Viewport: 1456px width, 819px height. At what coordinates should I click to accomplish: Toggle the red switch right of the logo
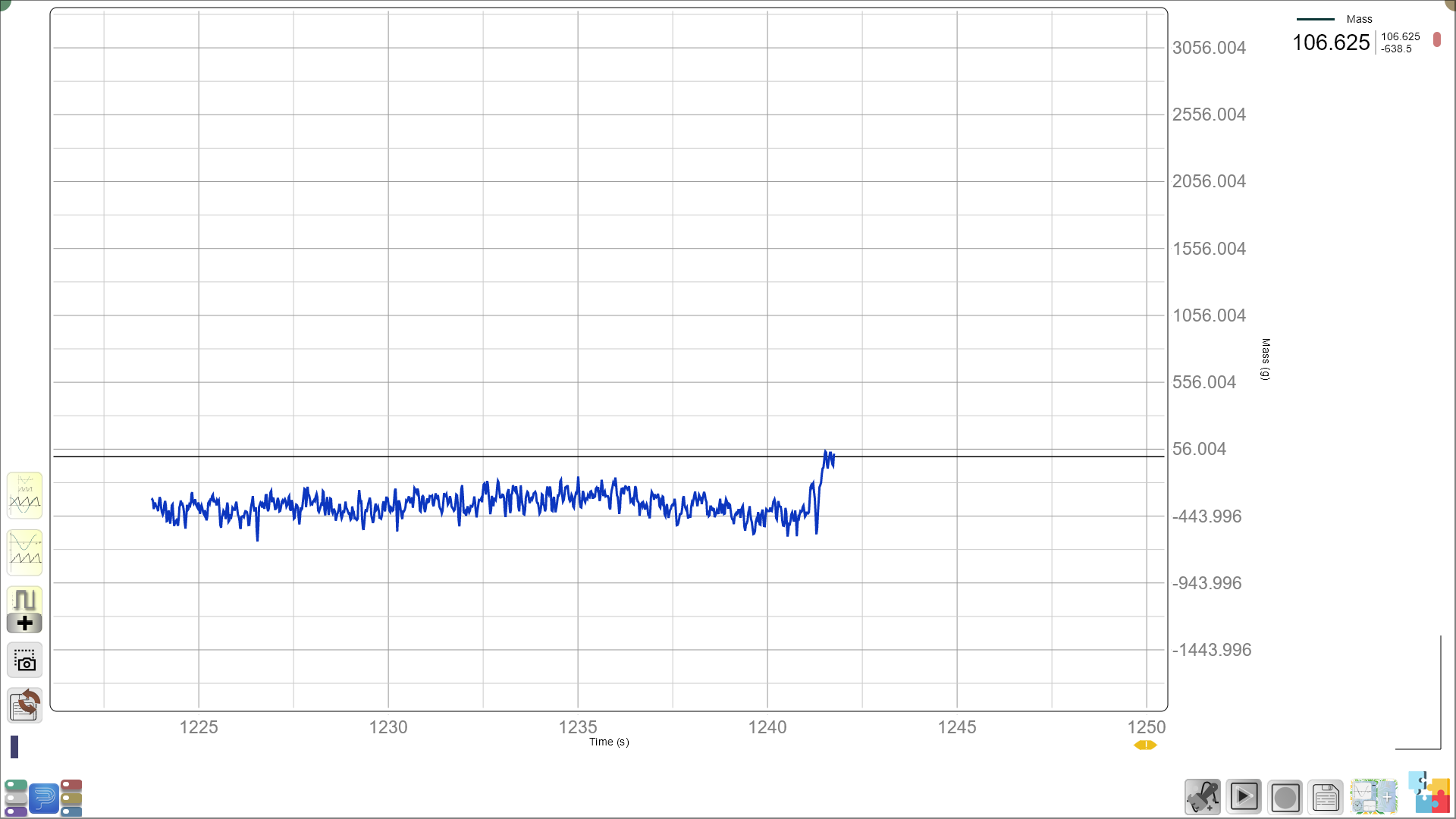[71, 785]
